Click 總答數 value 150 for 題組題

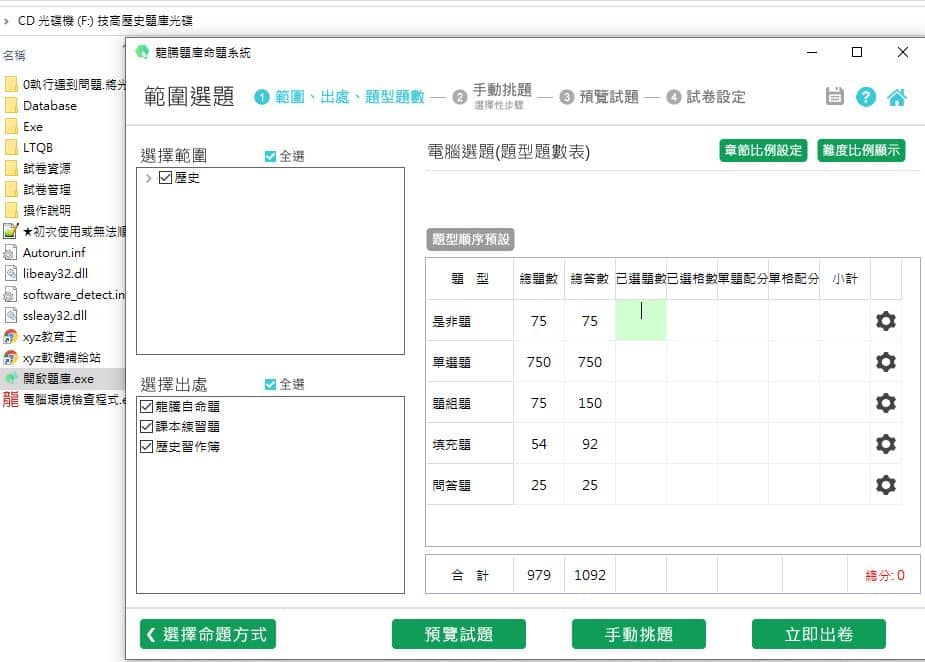(x=589, y=403)
